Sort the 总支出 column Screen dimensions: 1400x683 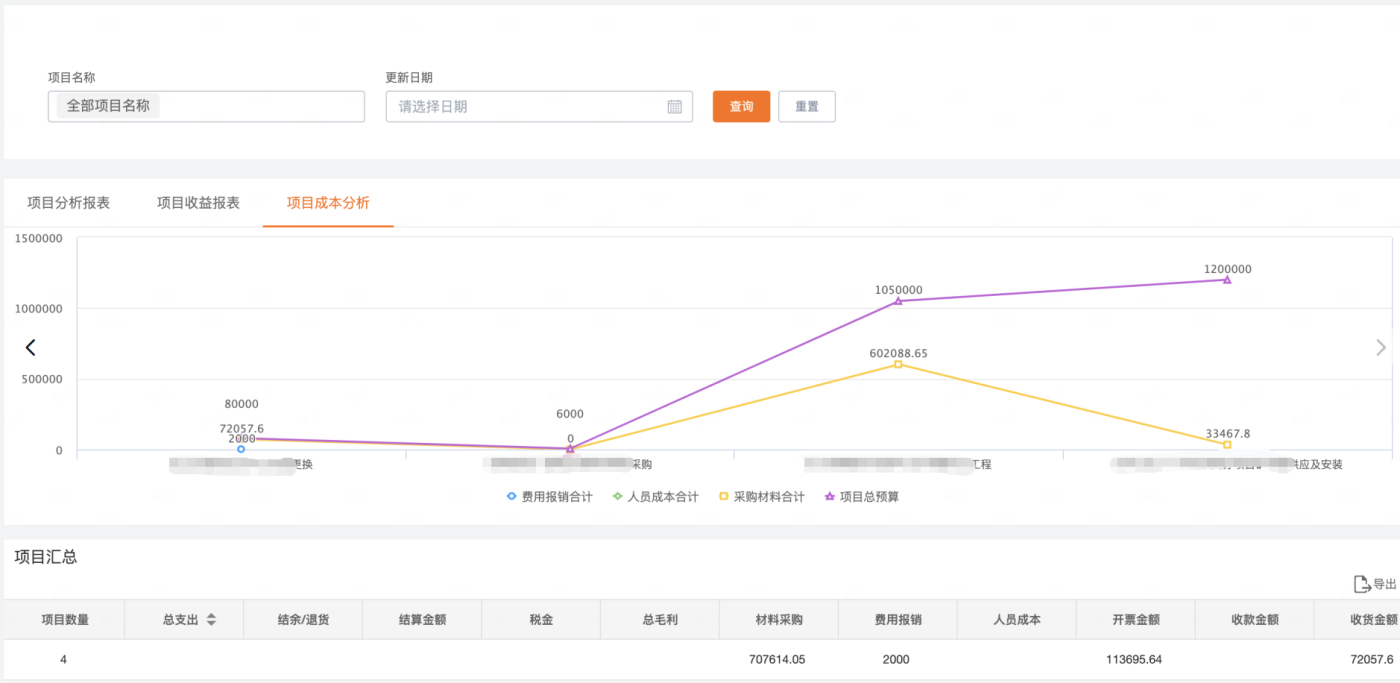click(211, 620)
